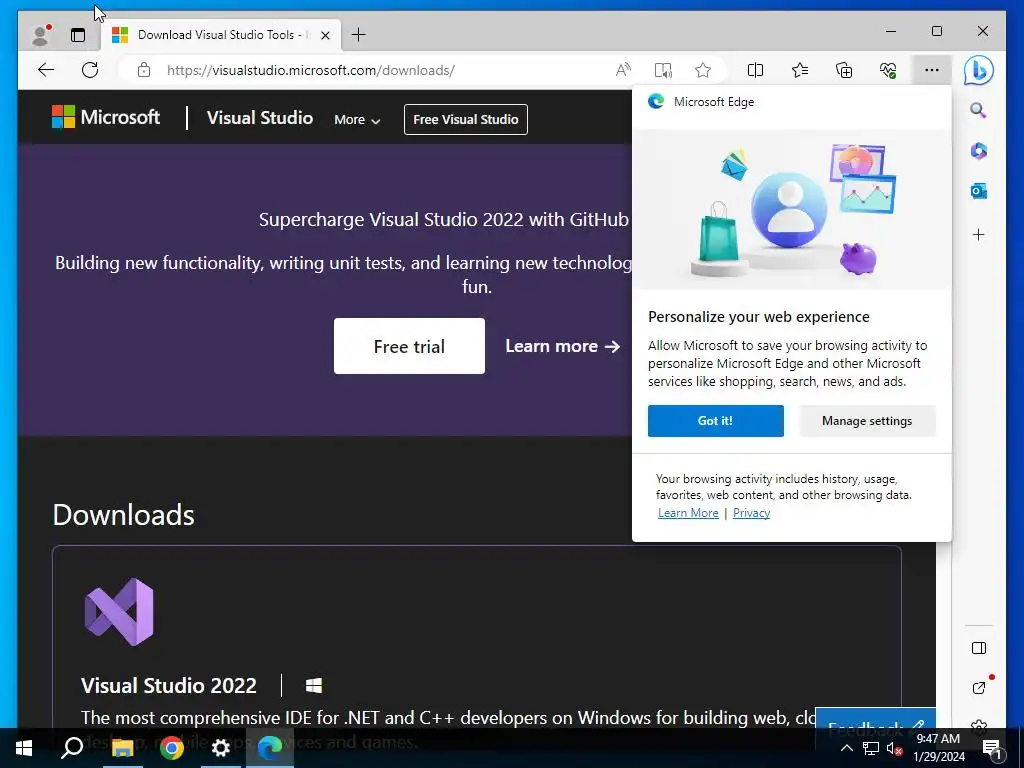This screenshot has width=1024, height=768.
Task: Refresh the page
Action: [x=90, y=70]
